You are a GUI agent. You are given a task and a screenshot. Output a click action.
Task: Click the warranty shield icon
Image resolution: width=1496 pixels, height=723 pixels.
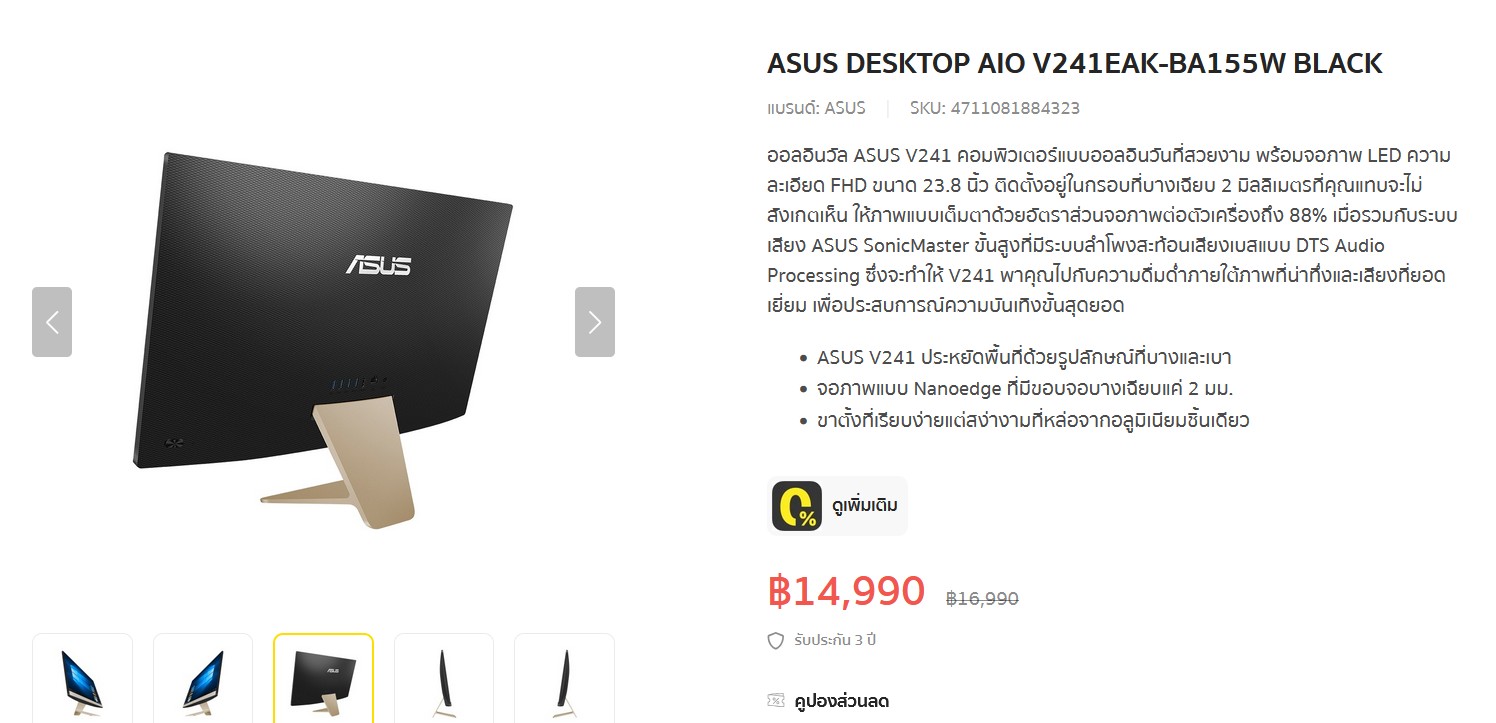coord(776,641)
